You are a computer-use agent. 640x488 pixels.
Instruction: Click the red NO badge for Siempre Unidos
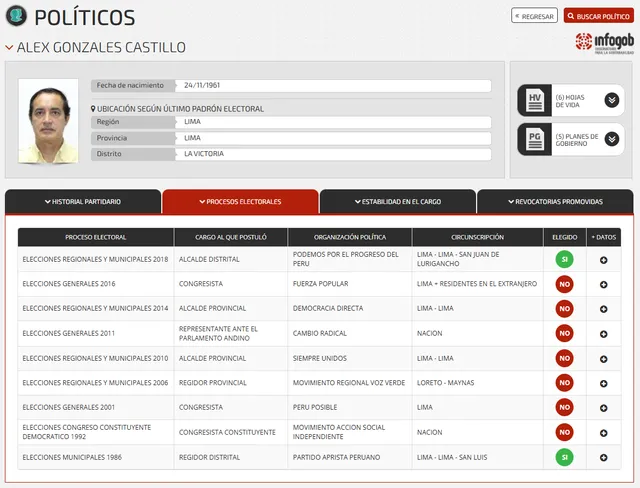564,358
